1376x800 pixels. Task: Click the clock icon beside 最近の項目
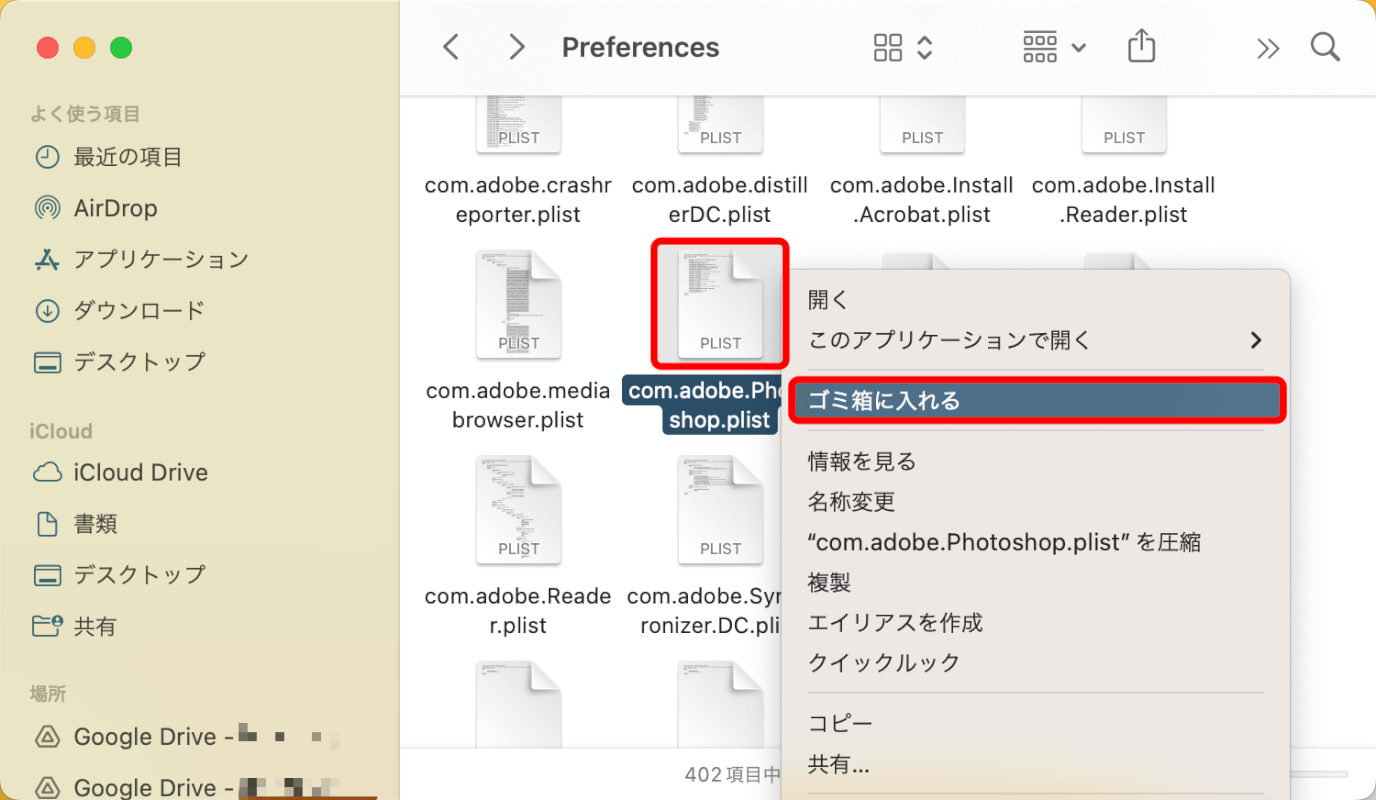point(47,157)
